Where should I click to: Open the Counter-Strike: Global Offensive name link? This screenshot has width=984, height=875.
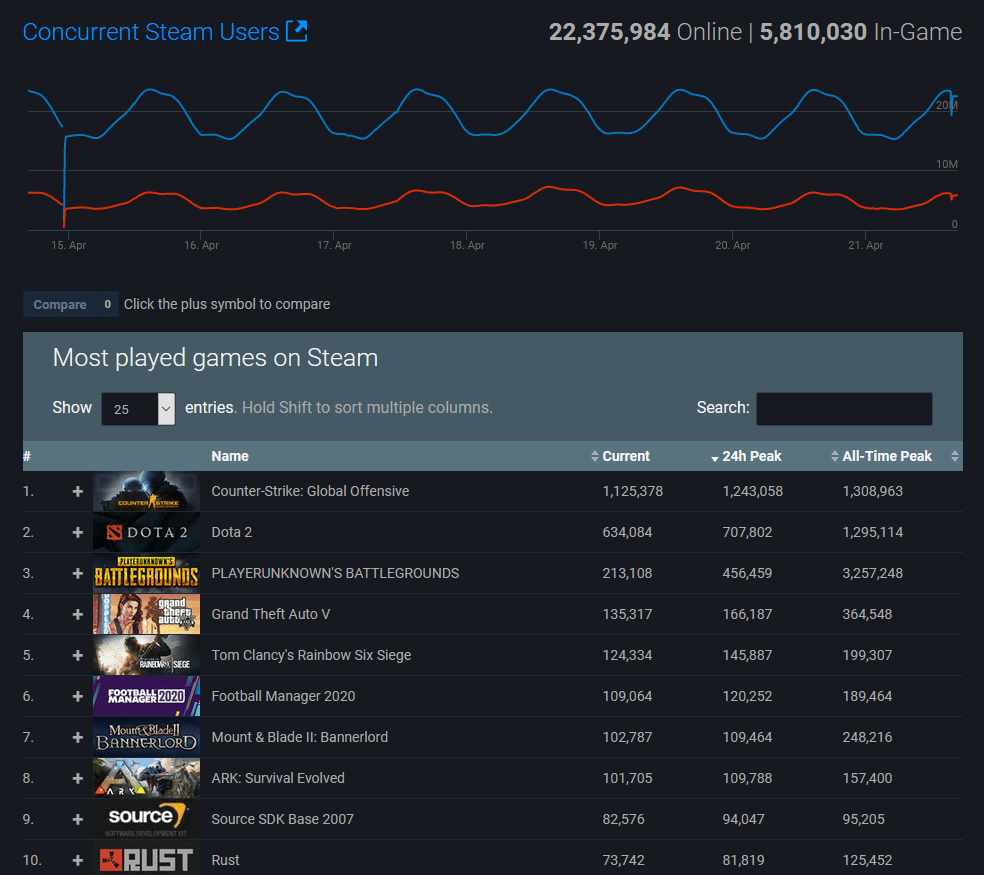(310, 491)
